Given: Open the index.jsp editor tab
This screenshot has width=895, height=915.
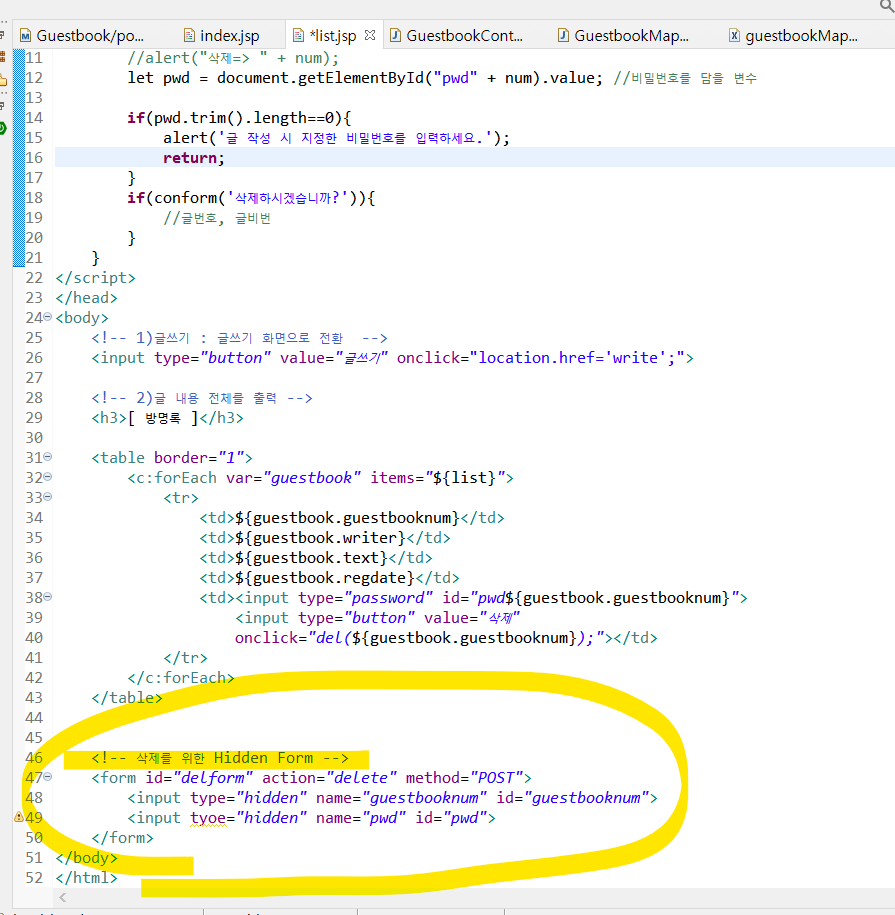Looking at the screenshot, I should point(222,36).
